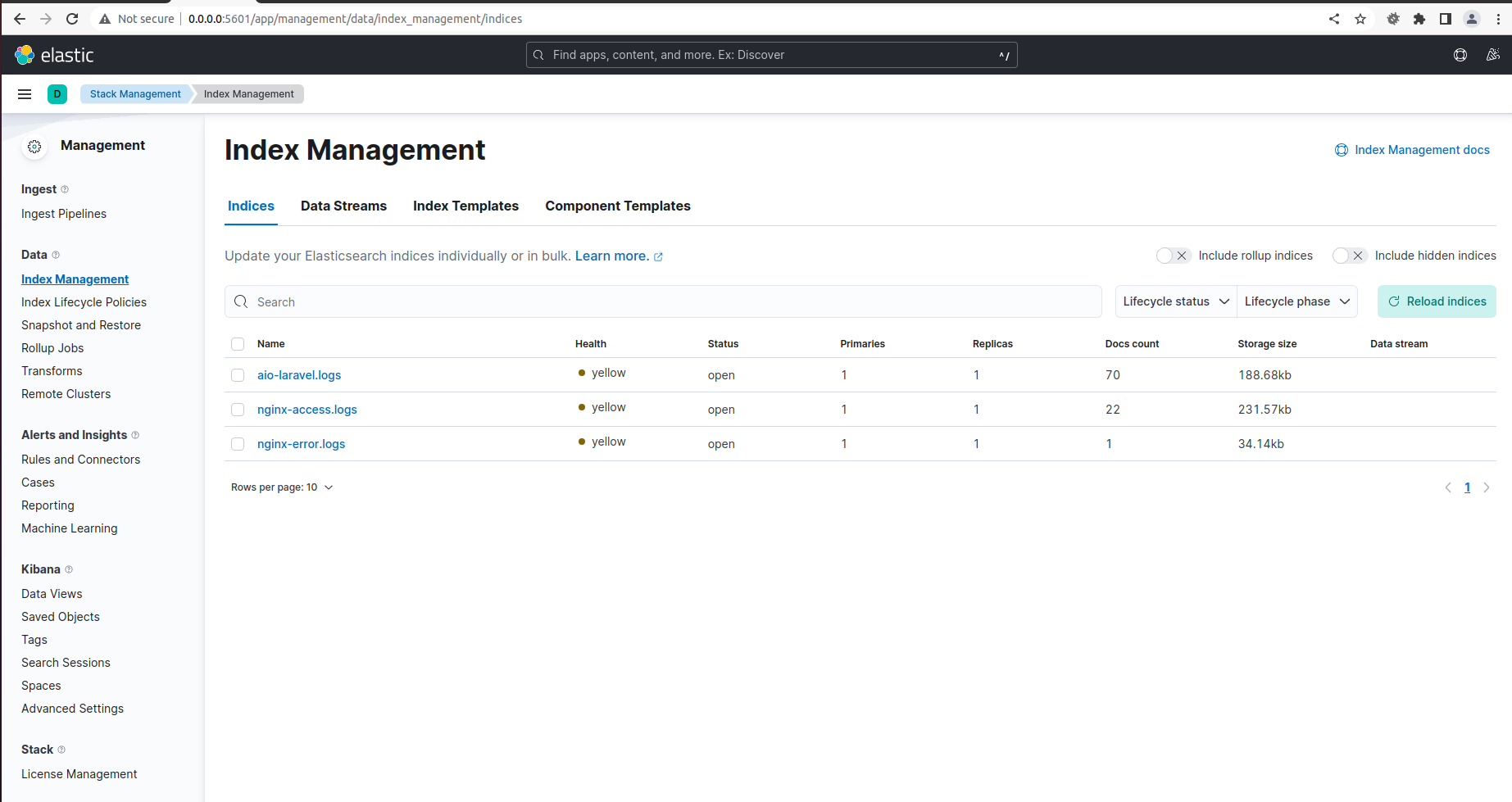Toggle Include hidden indices switch
Image resolution: width=1512 pixels, height=802 pixels.
click(1349, 256)
